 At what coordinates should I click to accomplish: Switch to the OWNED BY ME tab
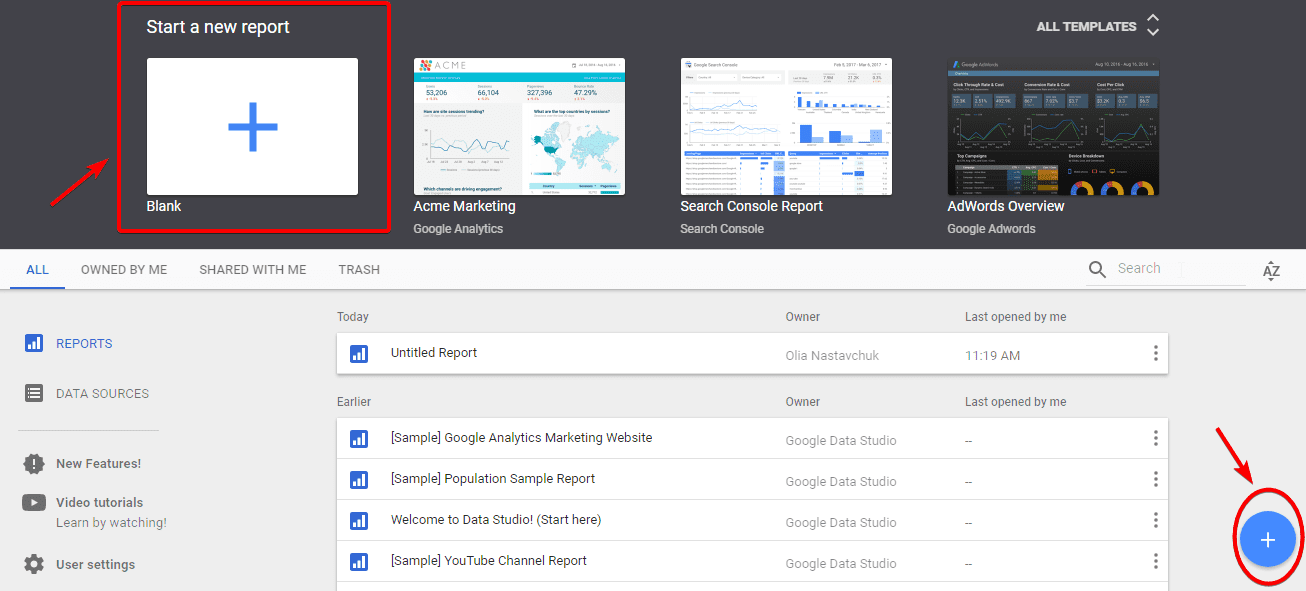click(x=124, y=270)
